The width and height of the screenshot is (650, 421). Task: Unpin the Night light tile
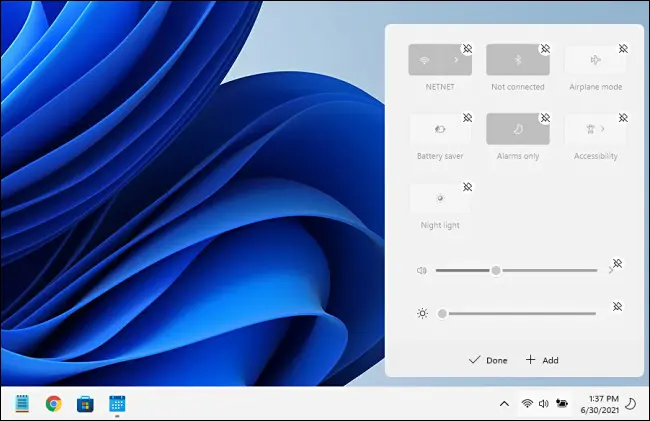(x=466, y=186)
